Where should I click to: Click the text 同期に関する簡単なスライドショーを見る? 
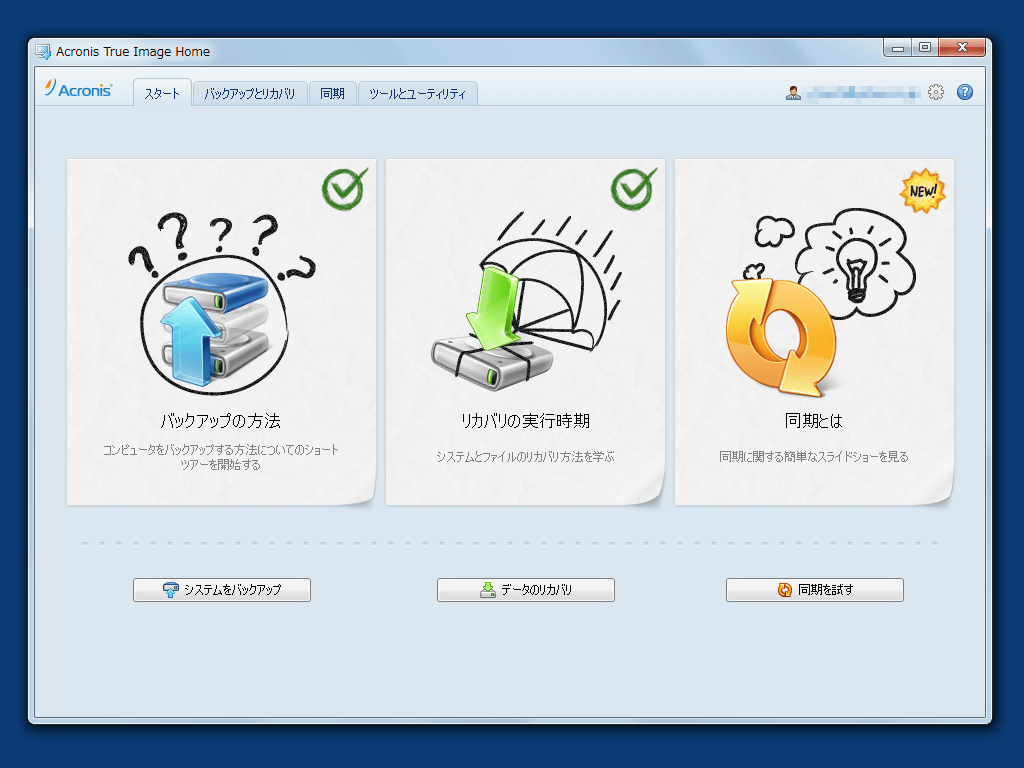(x=814, y=456)
